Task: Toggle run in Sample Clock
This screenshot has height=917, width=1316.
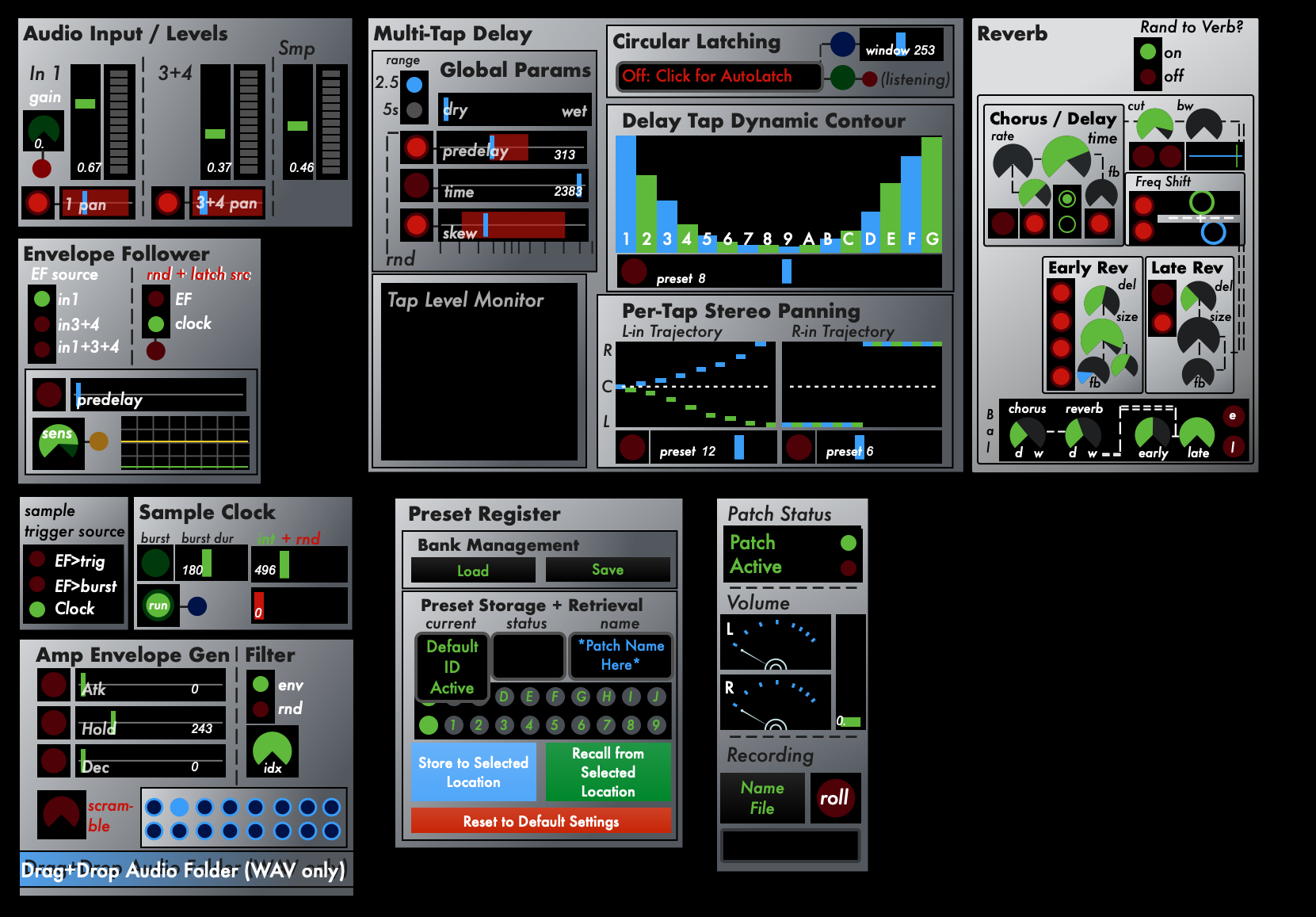Action: click(158, 605)
